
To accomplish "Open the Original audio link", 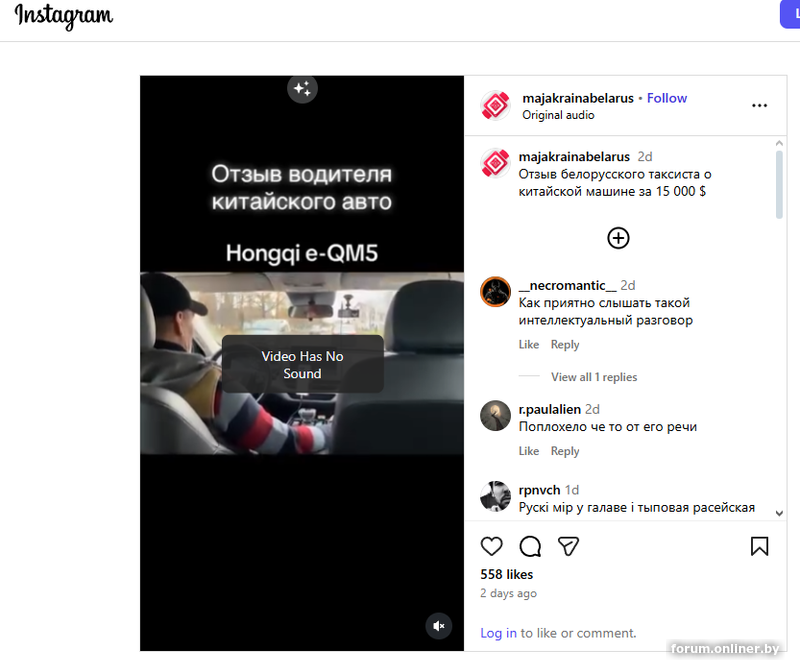I will click(x=558, y=115).
